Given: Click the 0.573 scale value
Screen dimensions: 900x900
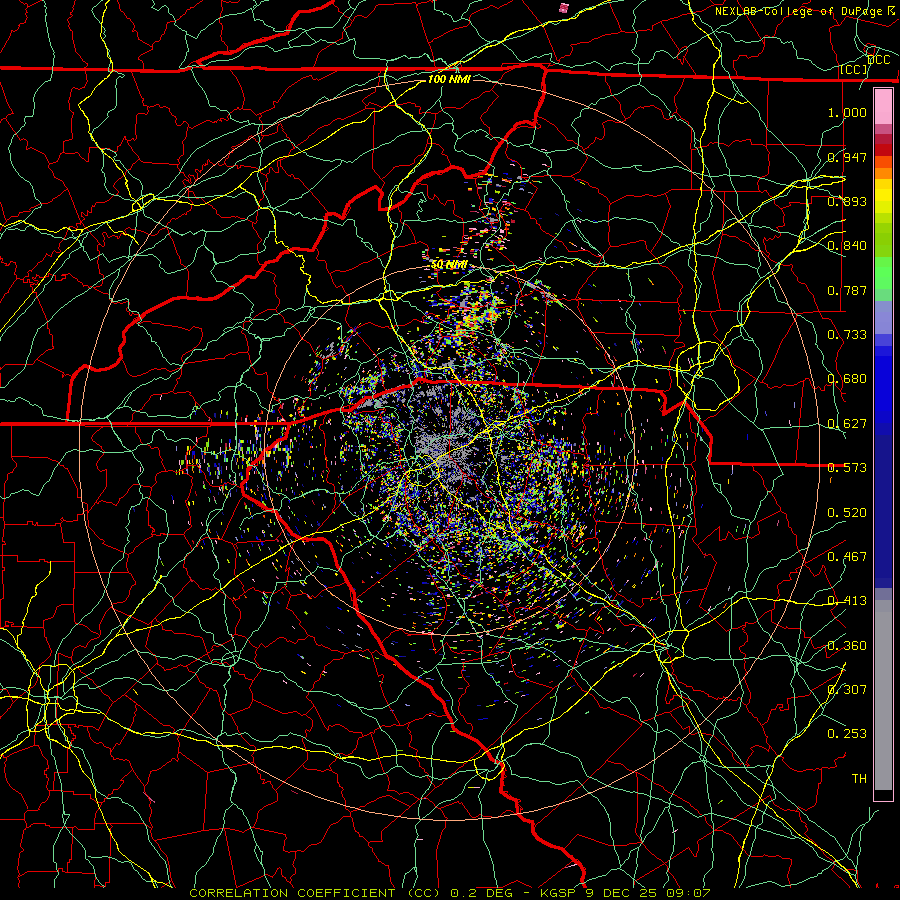Looking at the screenshot, I should [847, 468].
